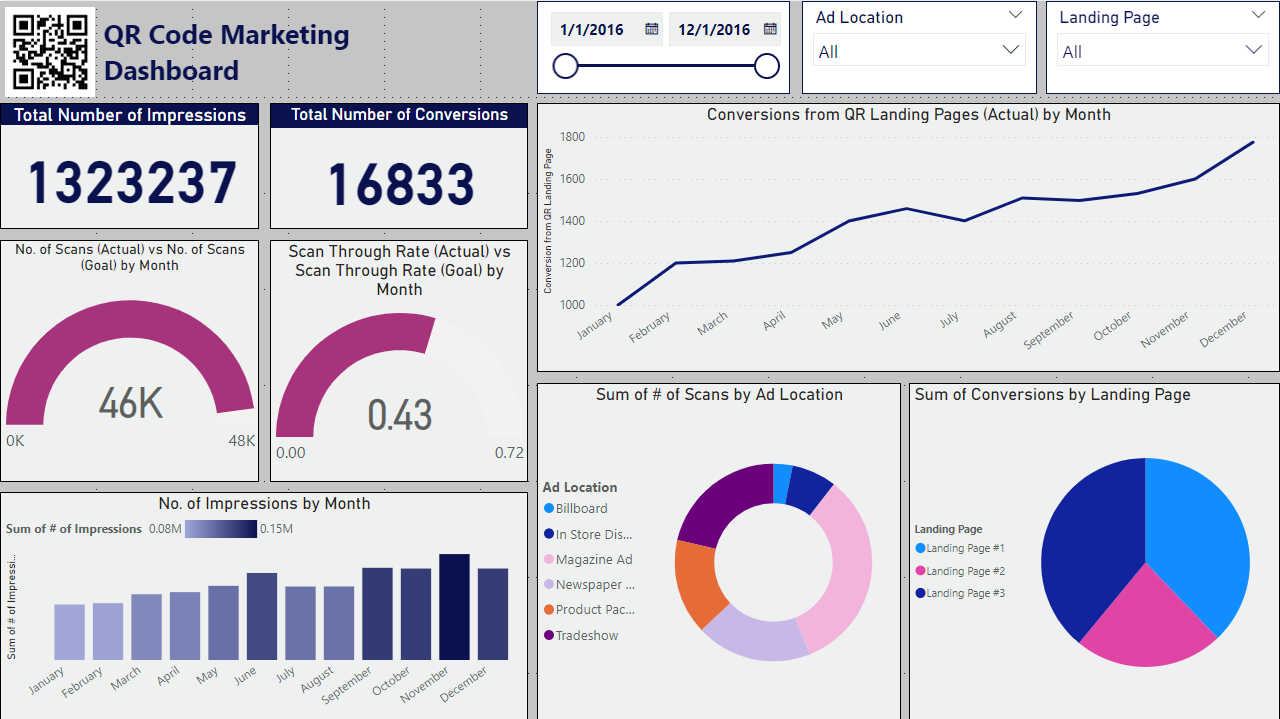This screenshot has height=719, width=1280.
Task: Click the left date range slider handle
Action: (566, 66)
